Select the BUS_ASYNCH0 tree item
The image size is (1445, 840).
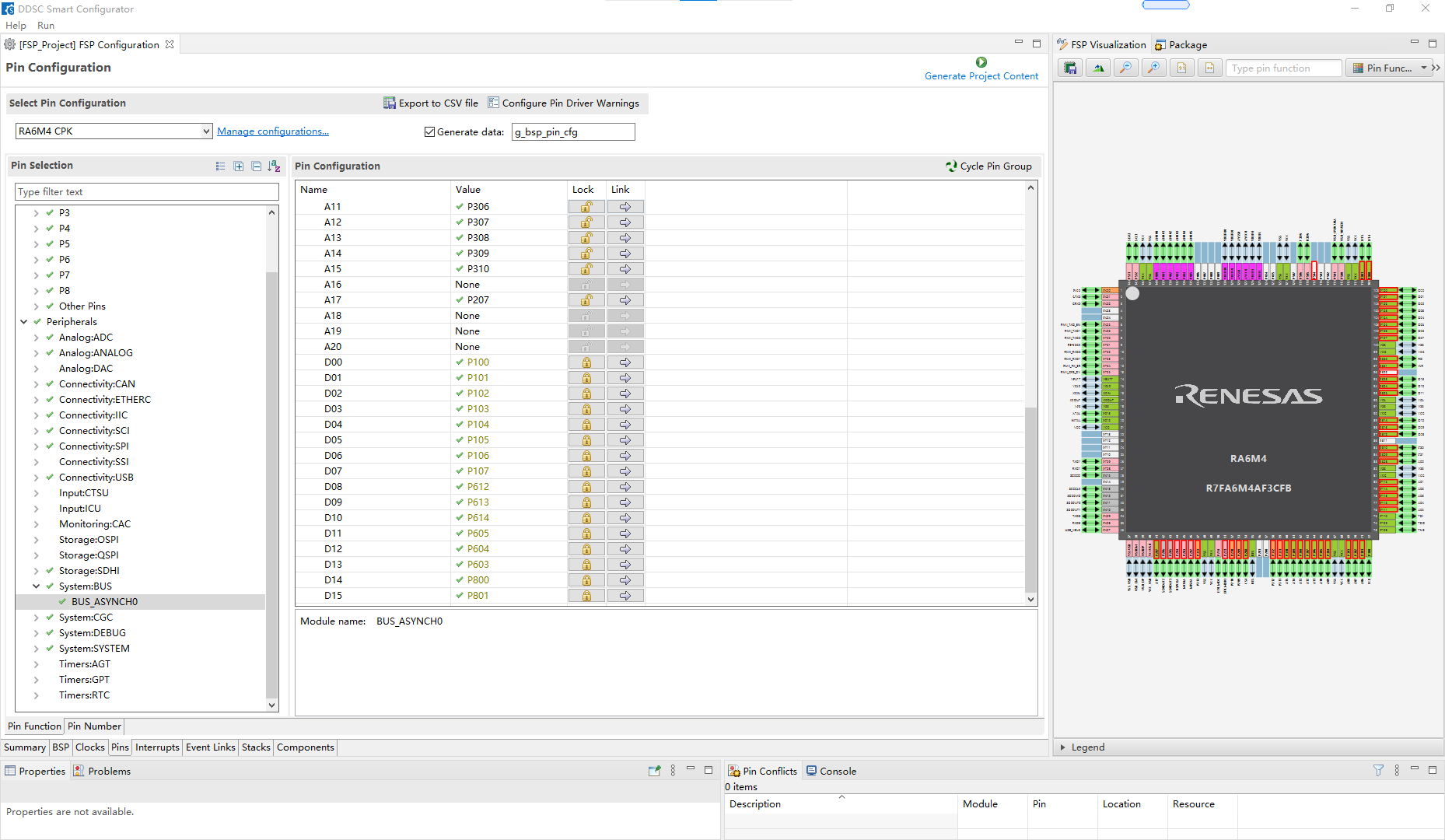(x=104, y=602)
